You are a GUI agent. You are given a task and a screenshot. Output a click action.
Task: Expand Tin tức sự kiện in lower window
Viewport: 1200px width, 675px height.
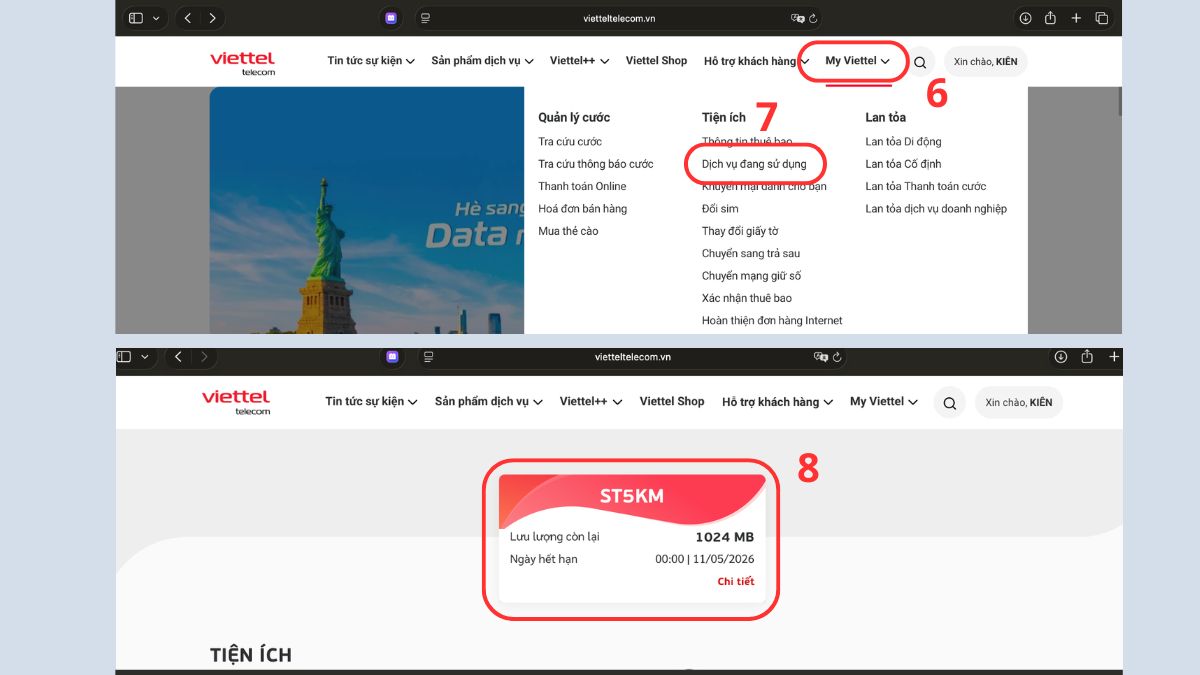coord(370,402)
